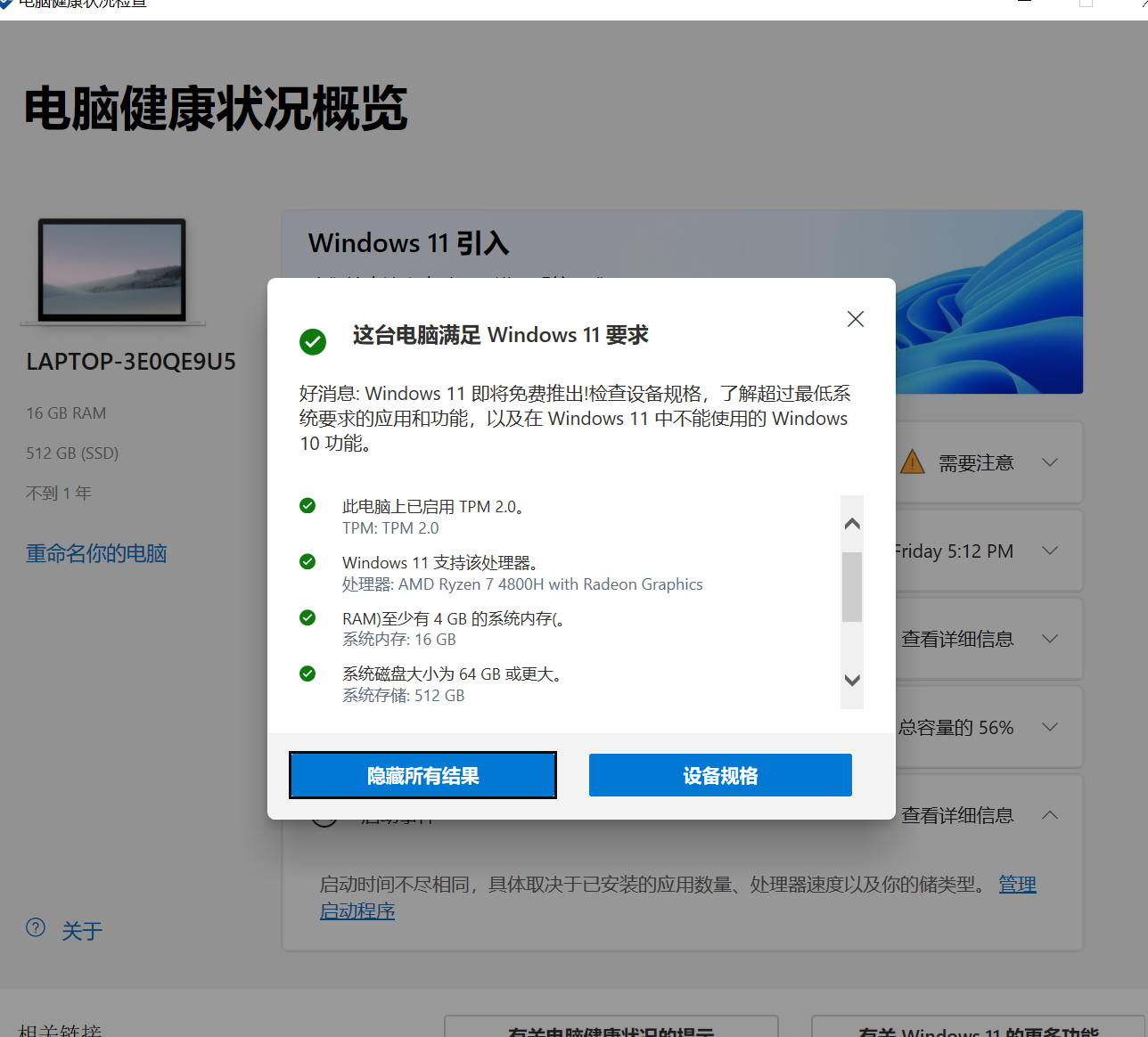Viewport: 1148px width, 1037px height.
Task: Click the question mark icon beside 关于
Action: pyautogui.click(x=36, y=927)
